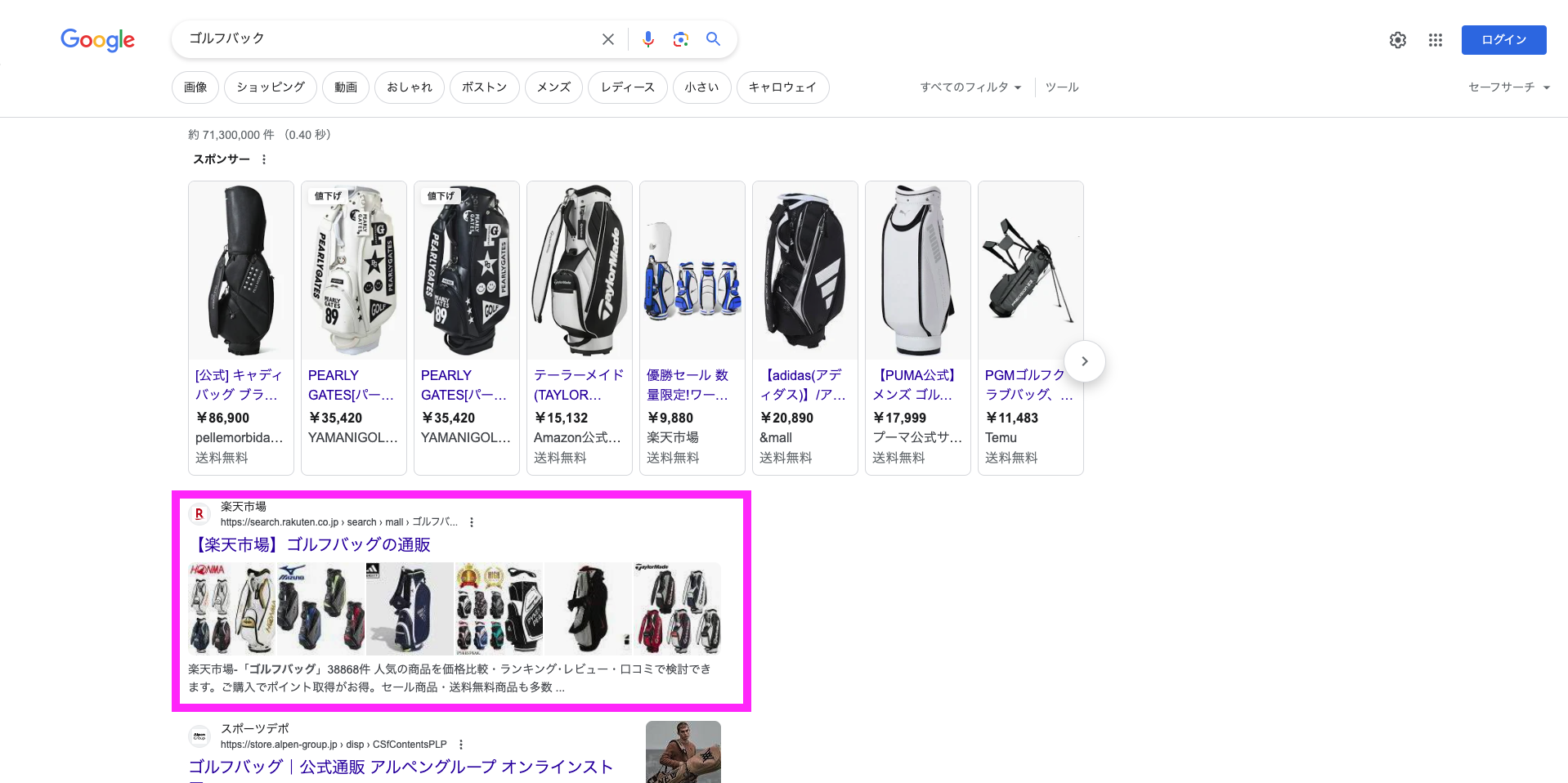This screenshot has width=1568, height=783.
Task: Open 【楽天市場】ゴルフバッグの通販 result
Action: (311, 545)
